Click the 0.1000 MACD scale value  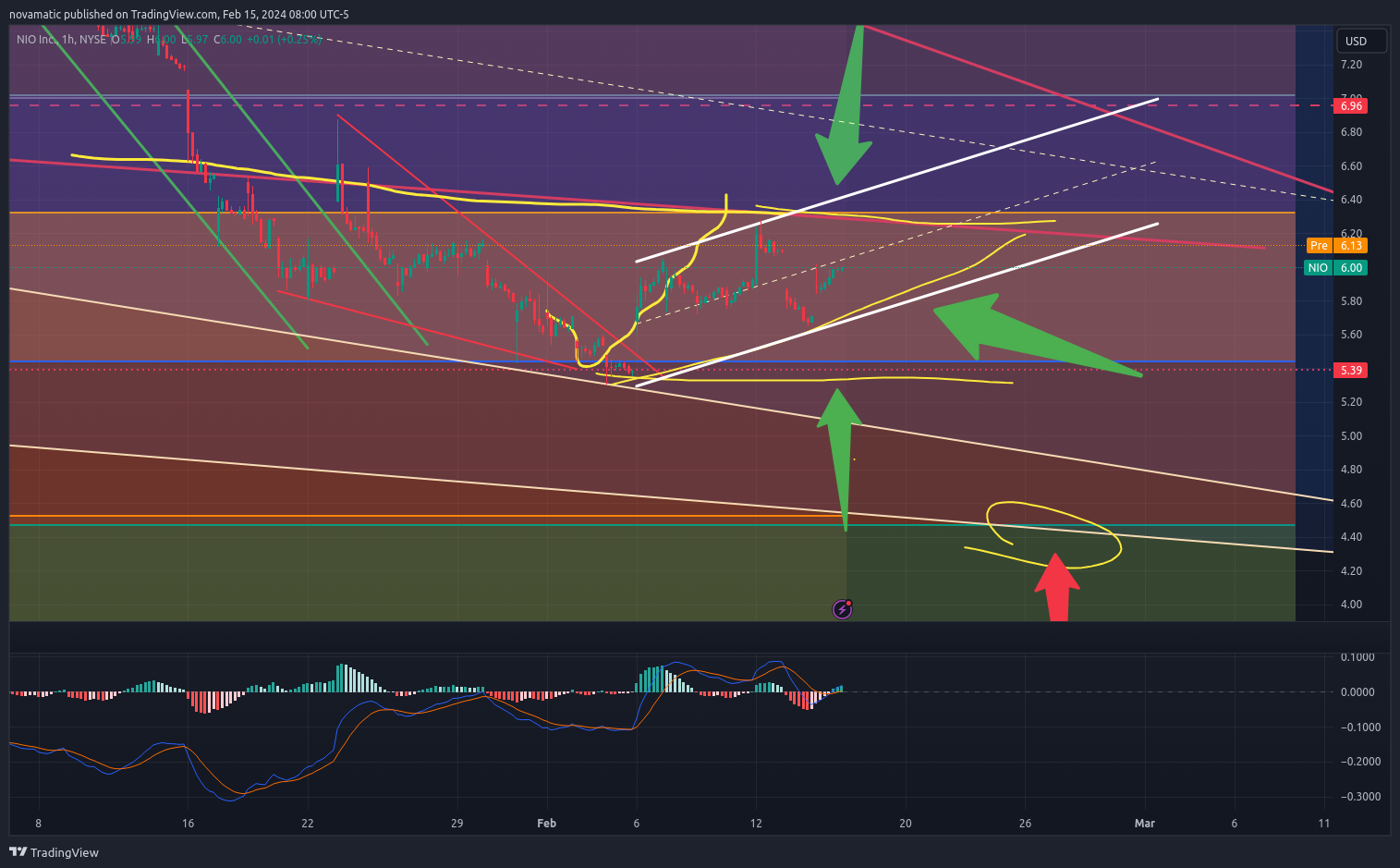[1357, 657]
